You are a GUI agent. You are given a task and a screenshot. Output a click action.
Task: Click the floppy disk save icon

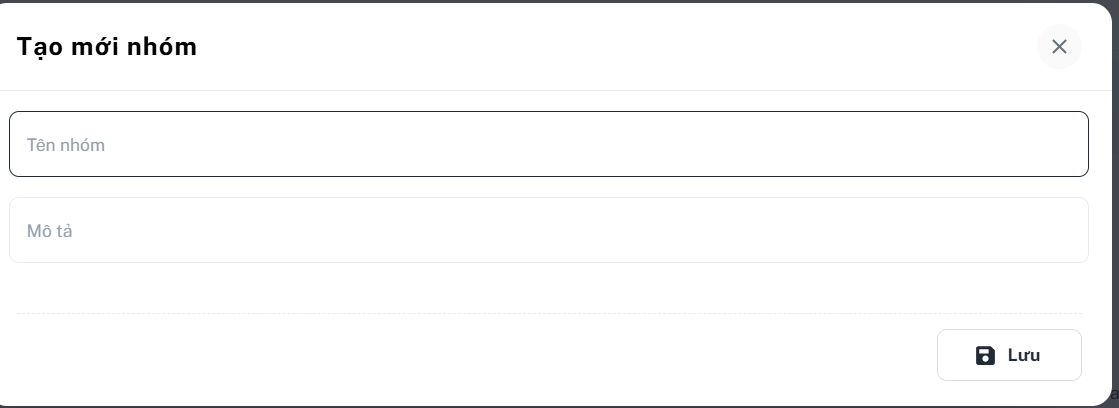(x=985, y=356)
